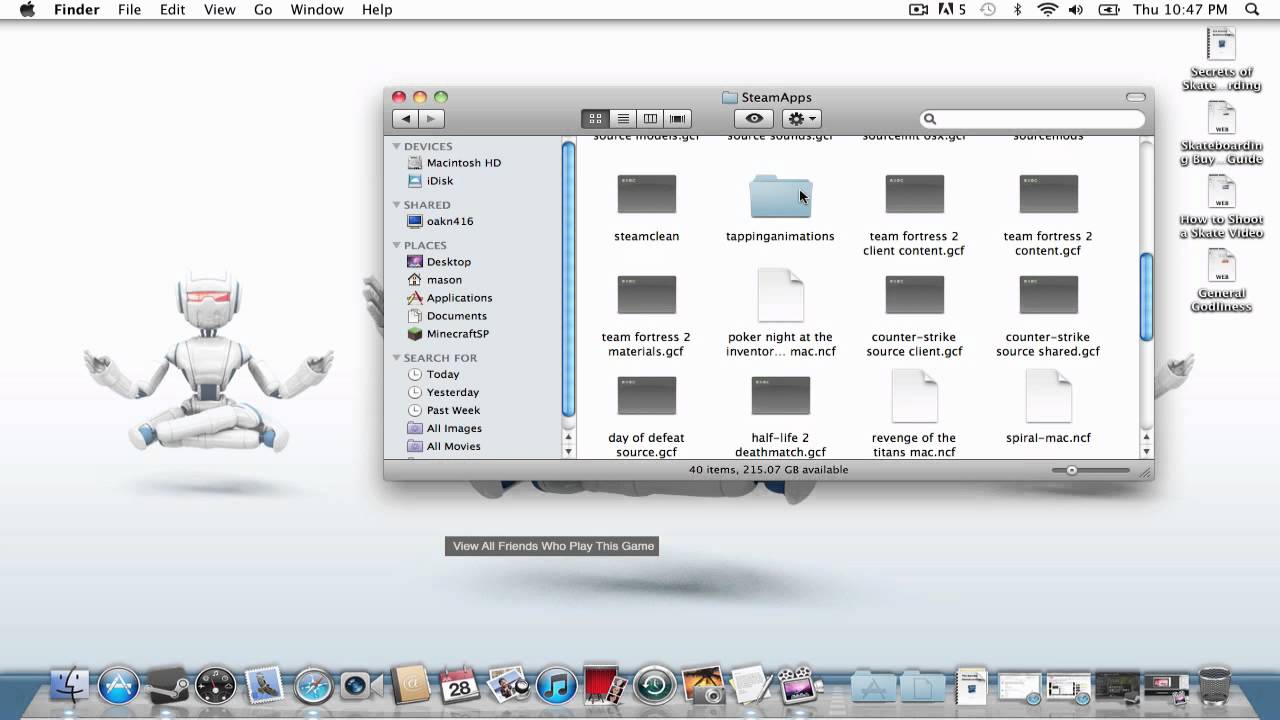Screen dimensions: 1280x720
Task: Open Safari from the Dock
Action: [x=313, y=686]
